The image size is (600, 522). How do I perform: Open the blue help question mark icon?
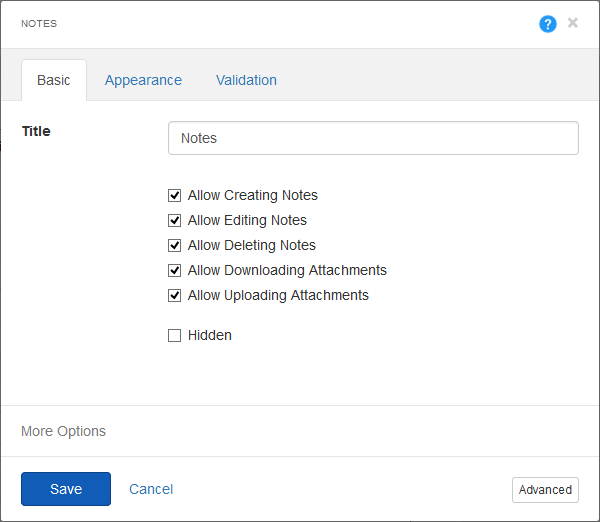(548, 24)
